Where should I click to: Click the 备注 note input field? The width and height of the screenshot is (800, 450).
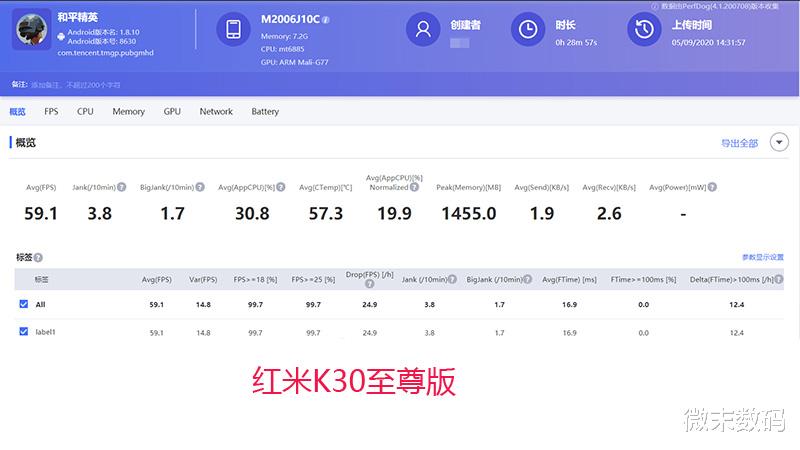click(76, 85)
